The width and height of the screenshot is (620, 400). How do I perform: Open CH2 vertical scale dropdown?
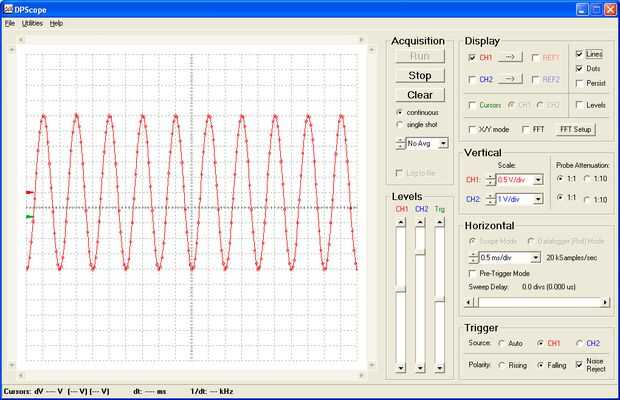click(x=538, y=199)
